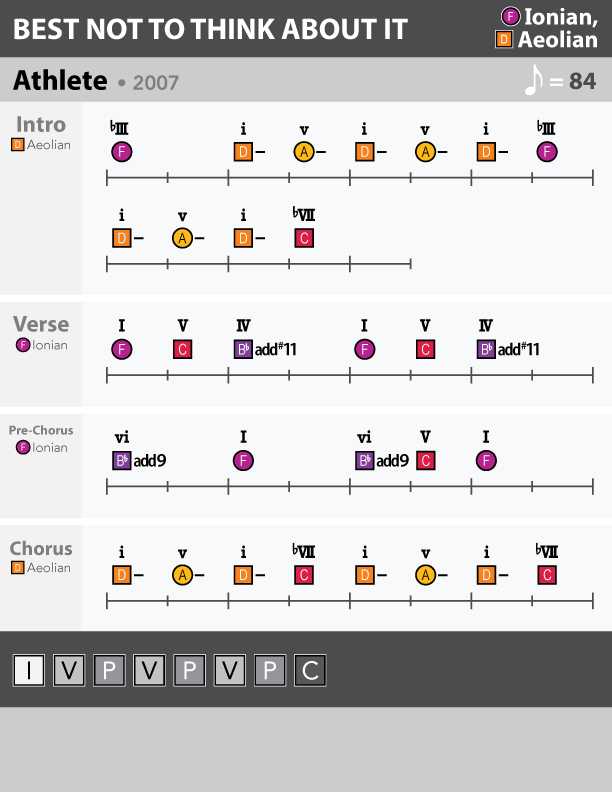Click the D Aeolian icon under Intro label
Viewport: 612px width, 792px height.
(18, 145)
